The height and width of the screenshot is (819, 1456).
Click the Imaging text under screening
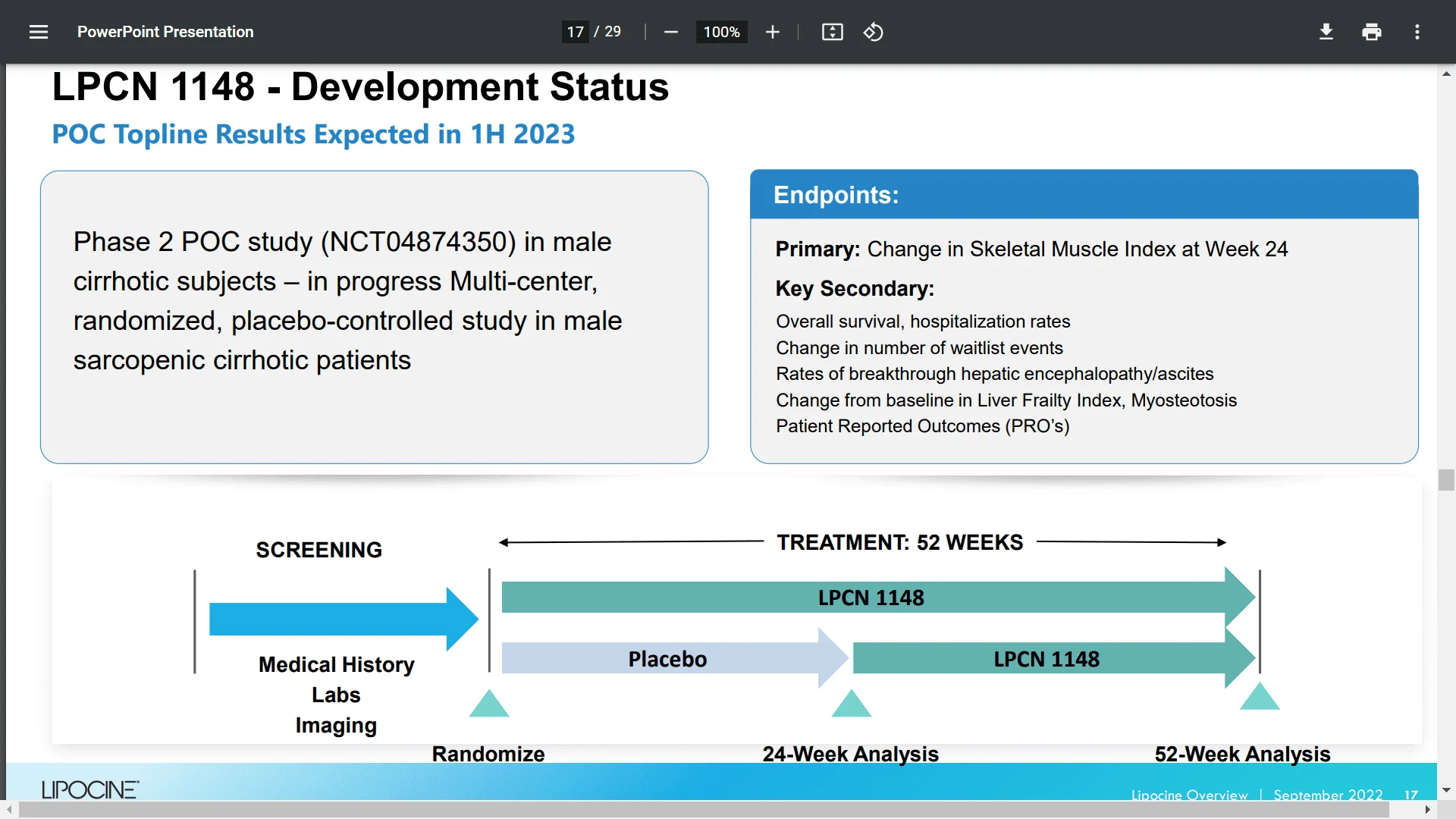pyautogui.click(x=336, y=726)
